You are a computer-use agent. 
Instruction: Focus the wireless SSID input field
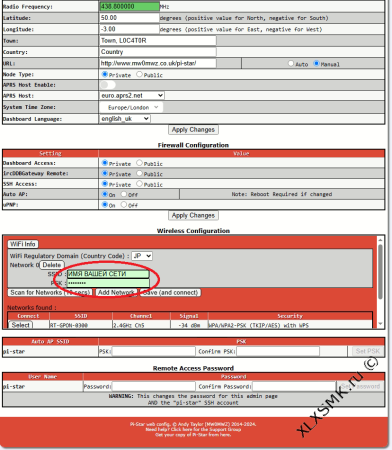pyautogui.click(x=108, y=274)
